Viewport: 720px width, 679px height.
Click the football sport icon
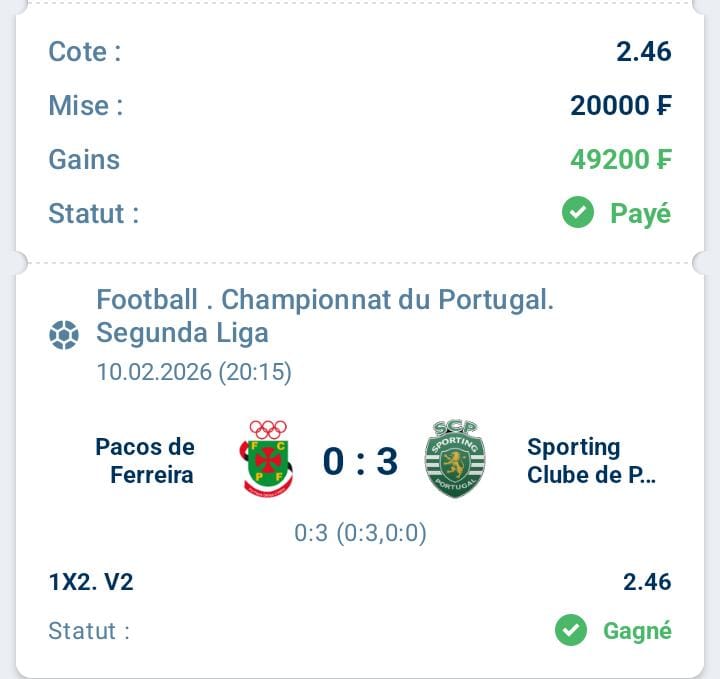pyautogui.click(x=64, y=335)
